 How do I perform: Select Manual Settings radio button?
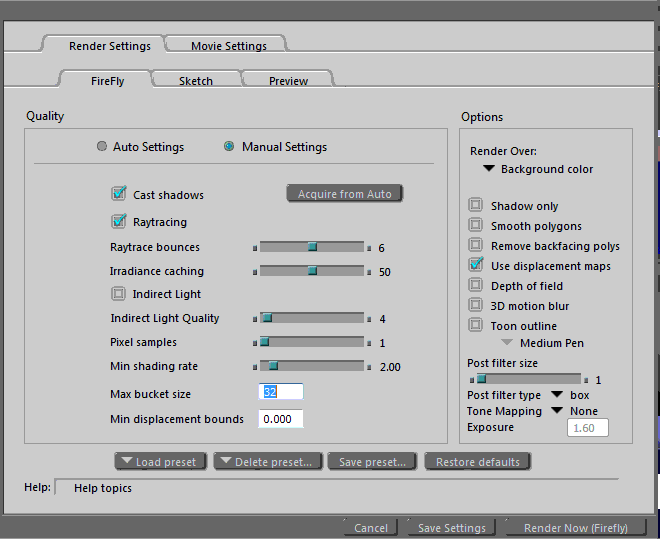coord(229,147)
